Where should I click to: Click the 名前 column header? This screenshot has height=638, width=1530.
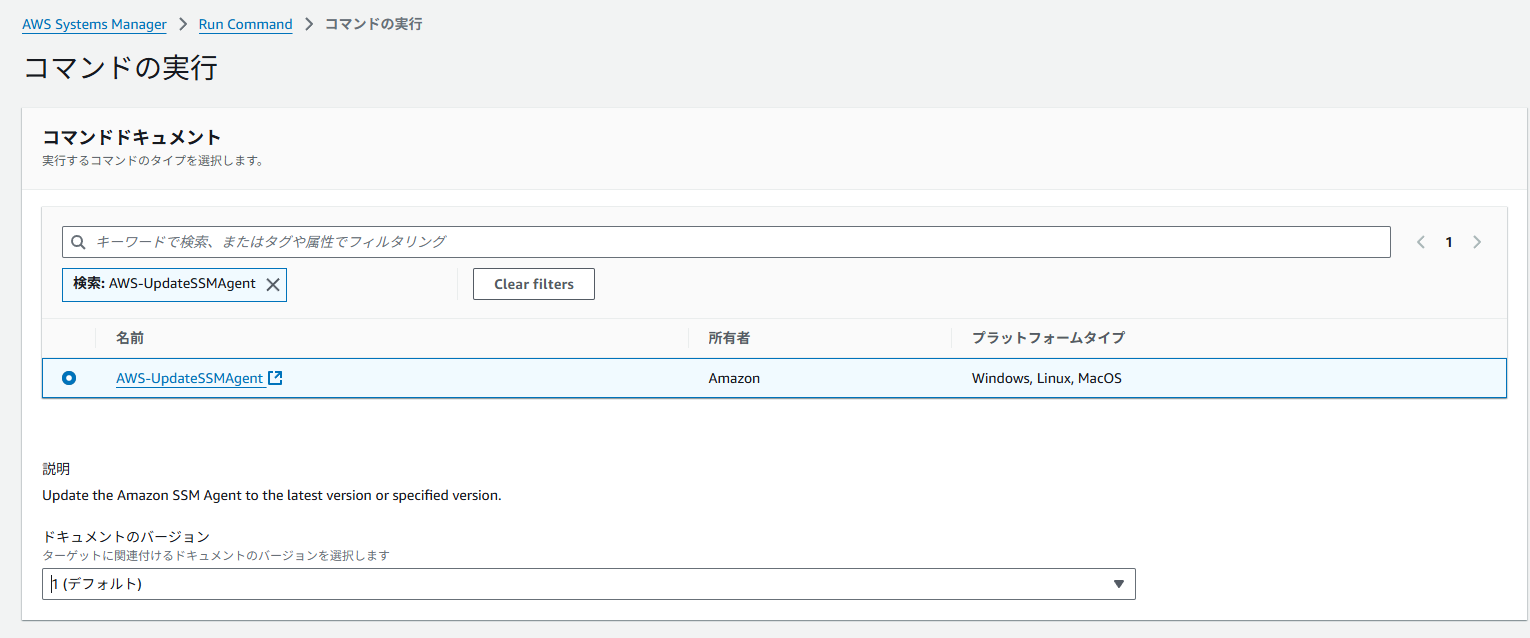[x=130, y=338]
